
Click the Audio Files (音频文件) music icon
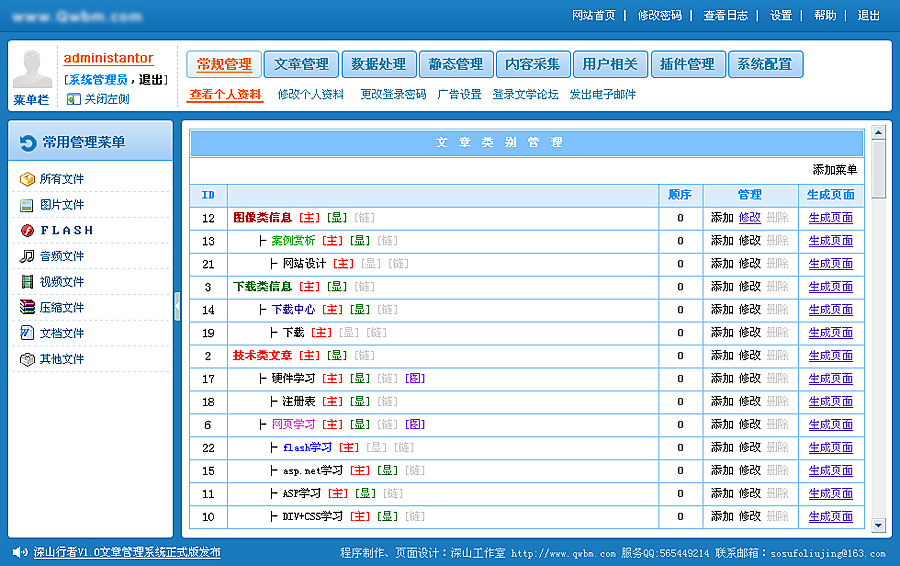click(27, 256)
